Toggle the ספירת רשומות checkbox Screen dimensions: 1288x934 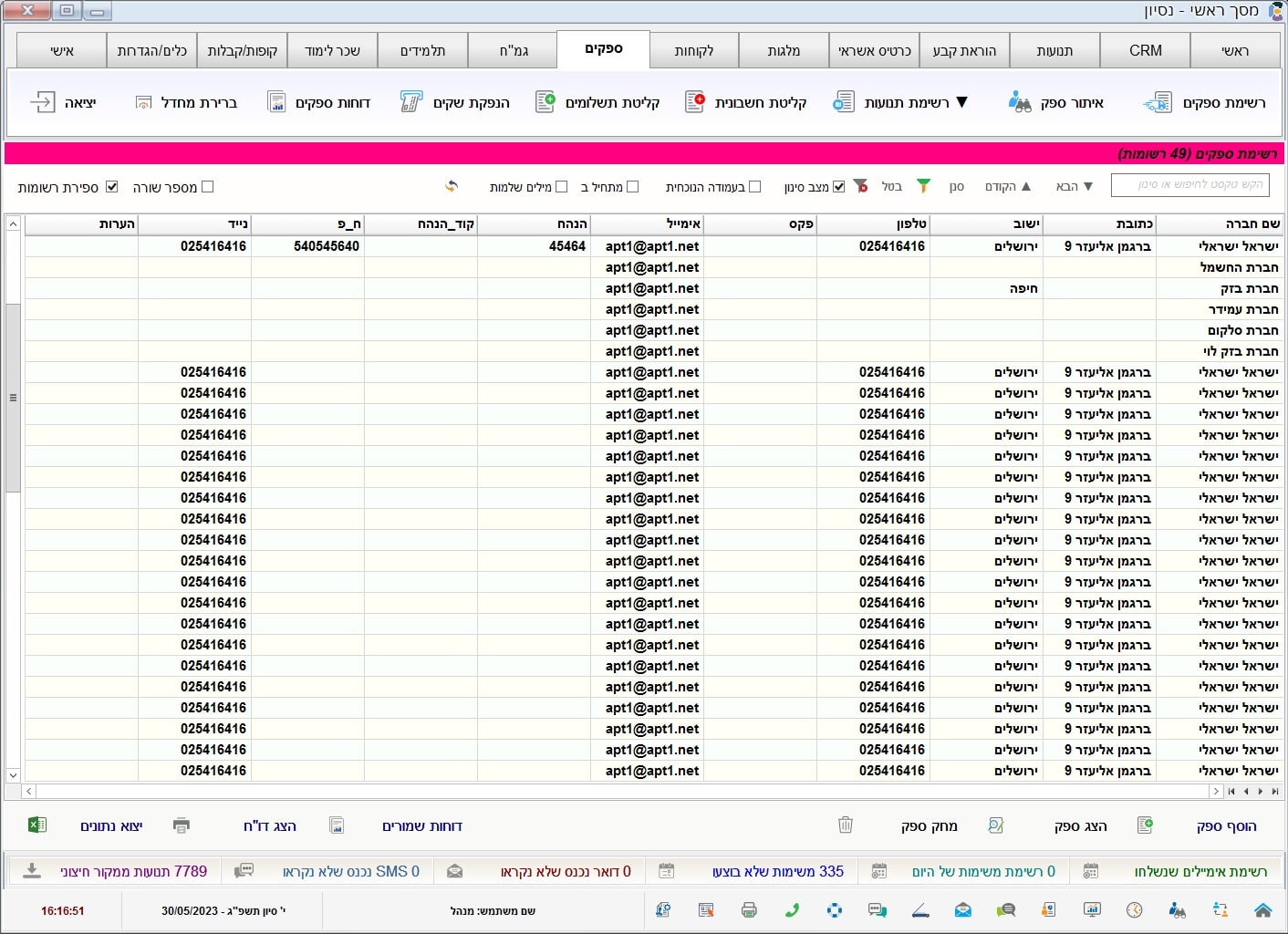tap(112, 187)
